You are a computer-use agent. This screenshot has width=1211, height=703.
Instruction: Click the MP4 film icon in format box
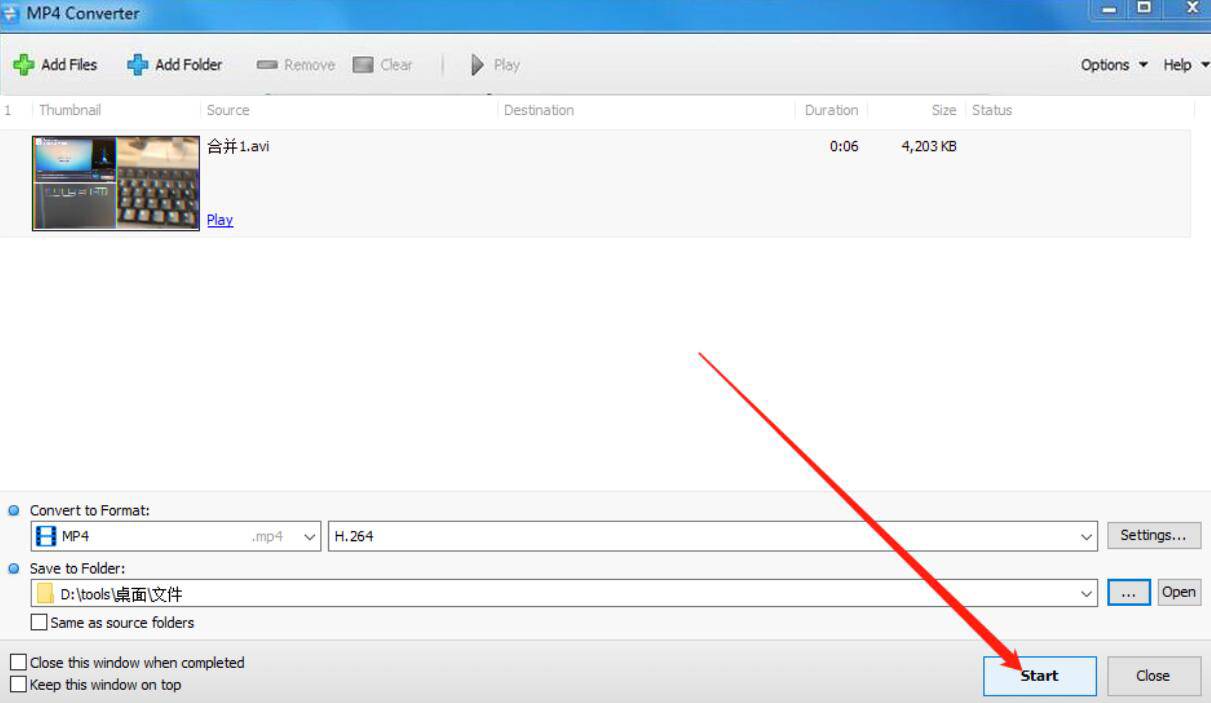click(x=45, y=537)
